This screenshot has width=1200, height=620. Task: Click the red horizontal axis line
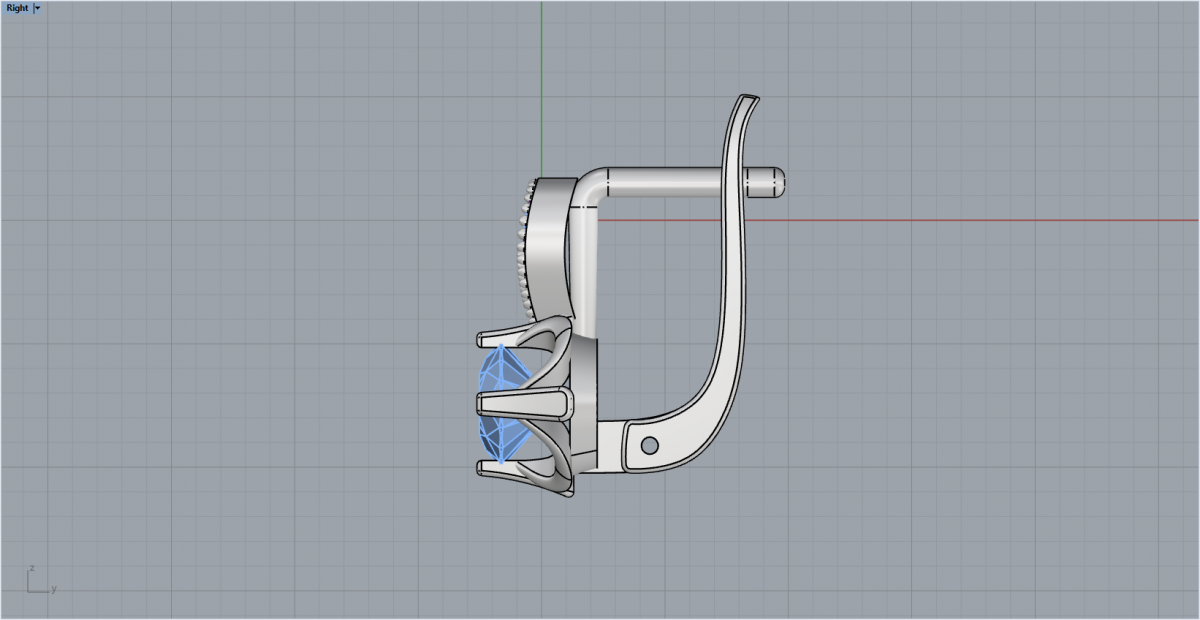click(900, 220)
